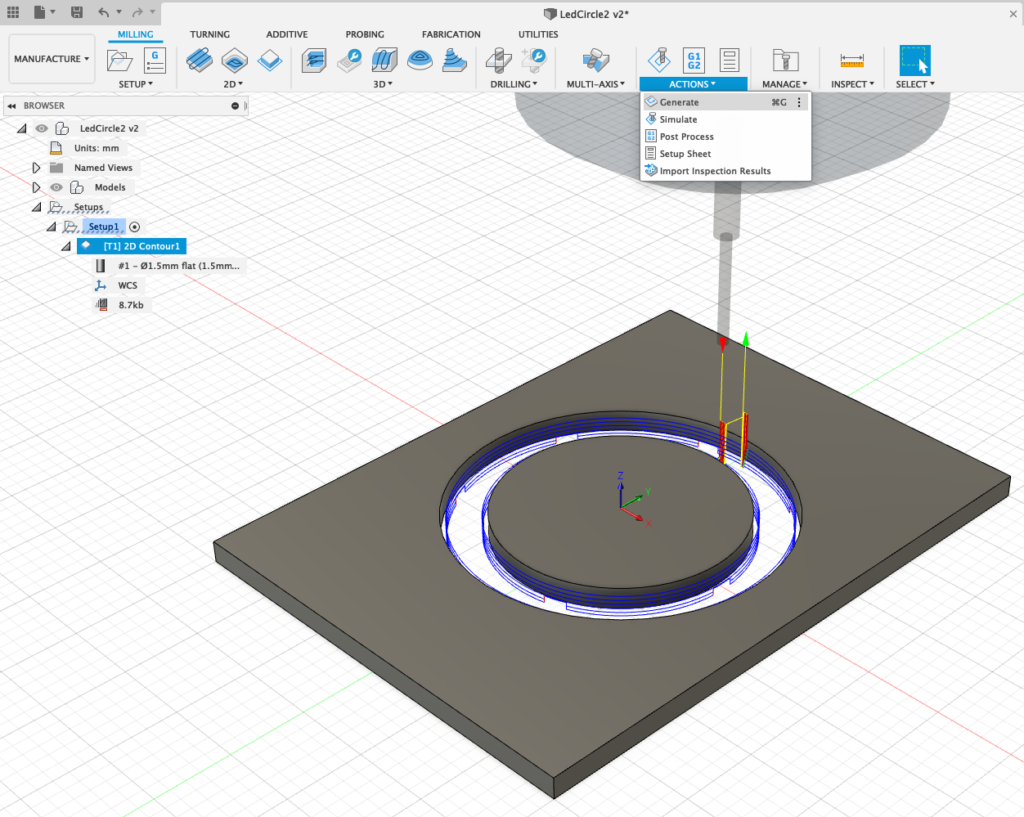Open the SELECT dropdown

[915, 84]
